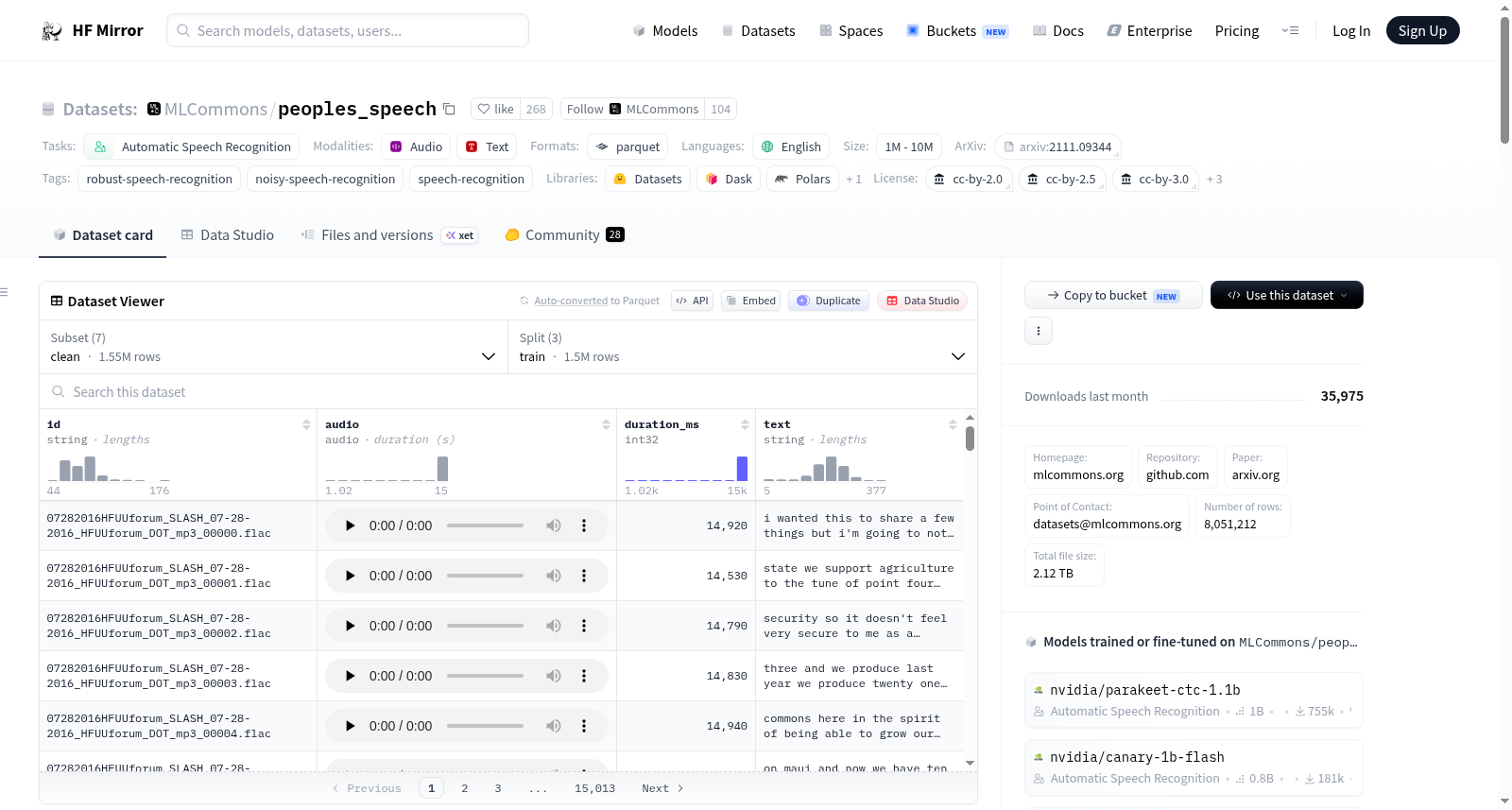The width and height of the screenshot is (1512, 810).
Task: Open the three-dot more actions menu below Copy to bucket
Action: point(1038,331)
